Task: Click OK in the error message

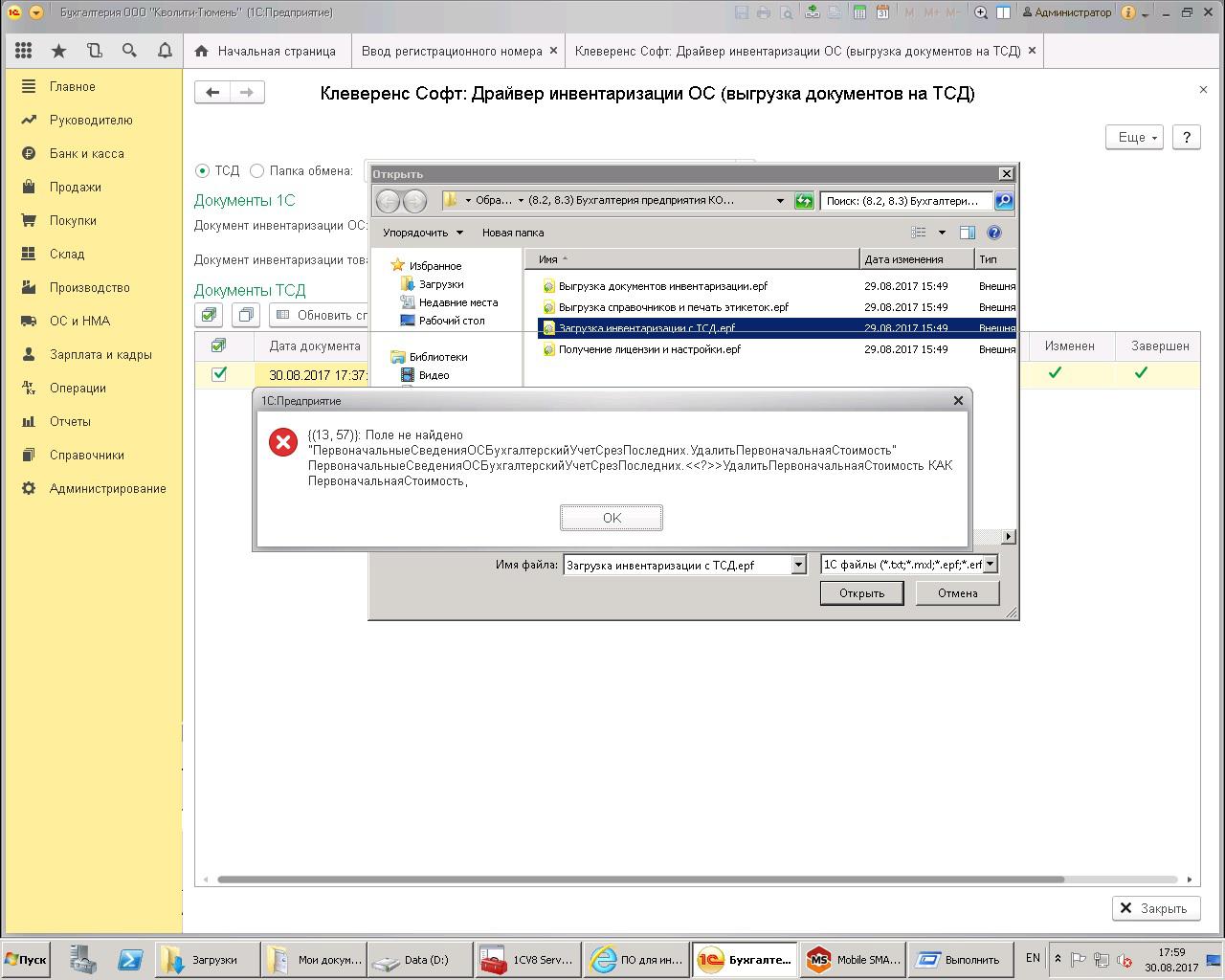Action: [x=612, y=518]
